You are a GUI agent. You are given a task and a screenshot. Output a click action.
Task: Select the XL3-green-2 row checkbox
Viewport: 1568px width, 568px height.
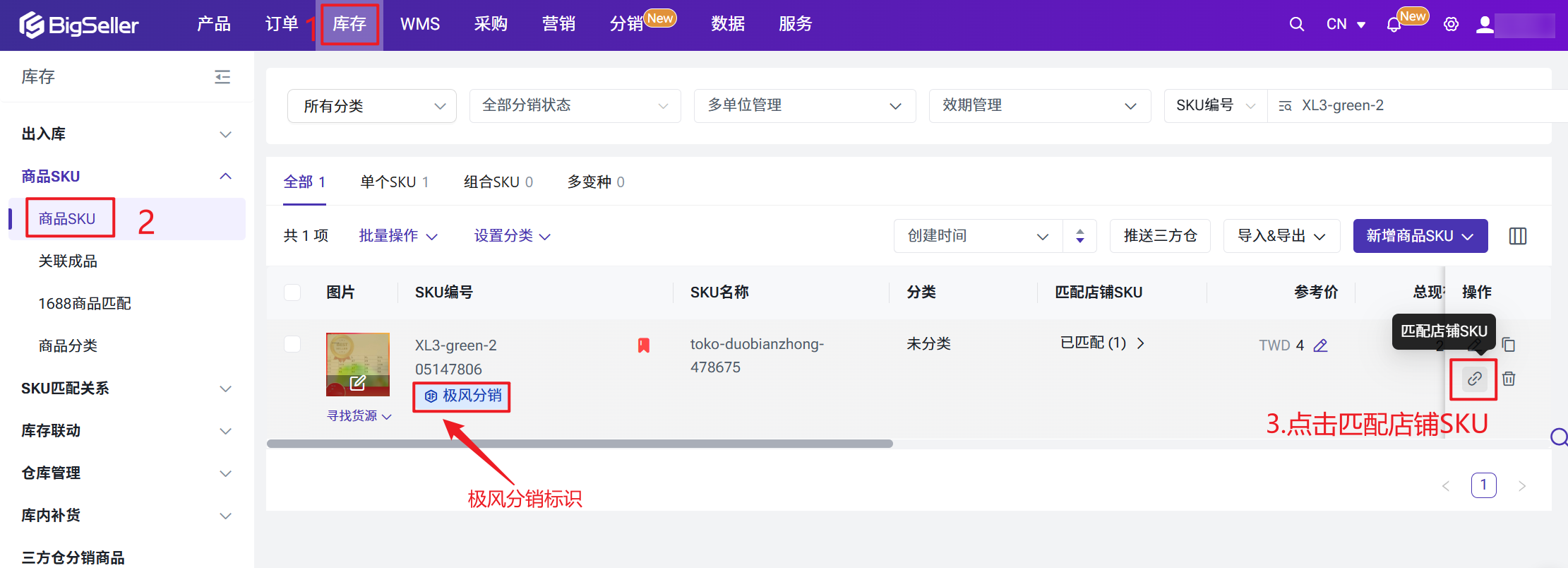pos(292,344)
